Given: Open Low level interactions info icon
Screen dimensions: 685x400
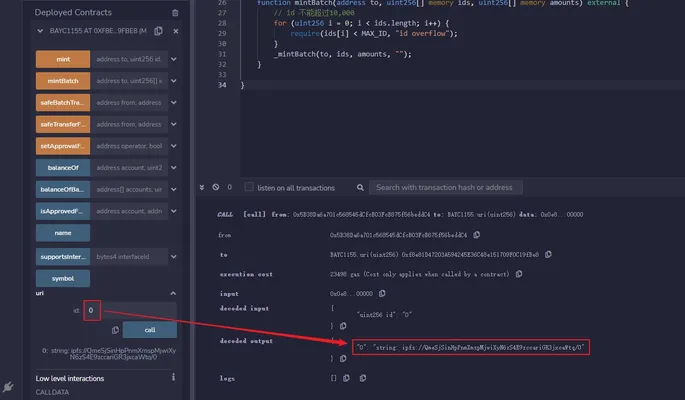Looking at the screenshot, I should pyautogui.click(x=173, y=377).
